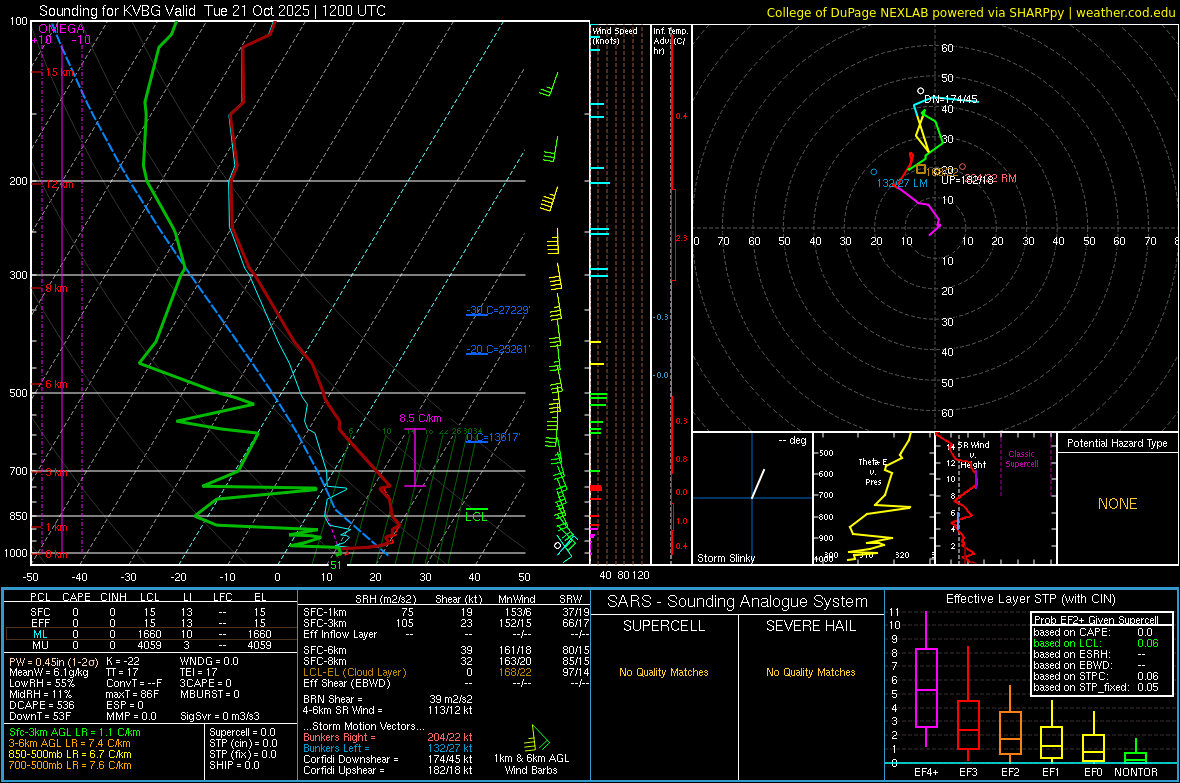Click No Quality Matches under SUPERCELL
1180x783 pixels.
coord(664,672)
